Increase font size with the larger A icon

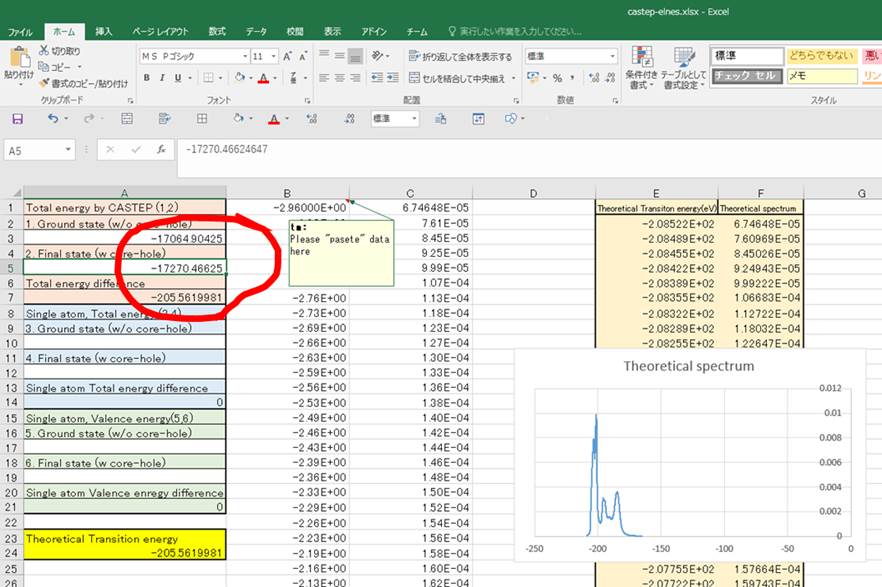tap(287, 56)
